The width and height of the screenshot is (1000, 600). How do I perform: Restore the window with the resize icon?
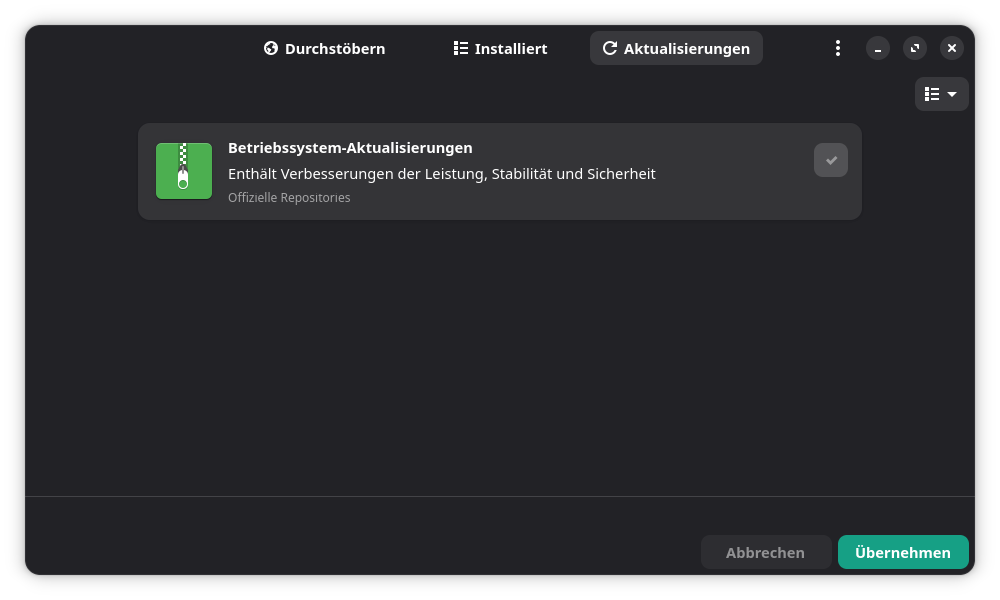(915, 48)
